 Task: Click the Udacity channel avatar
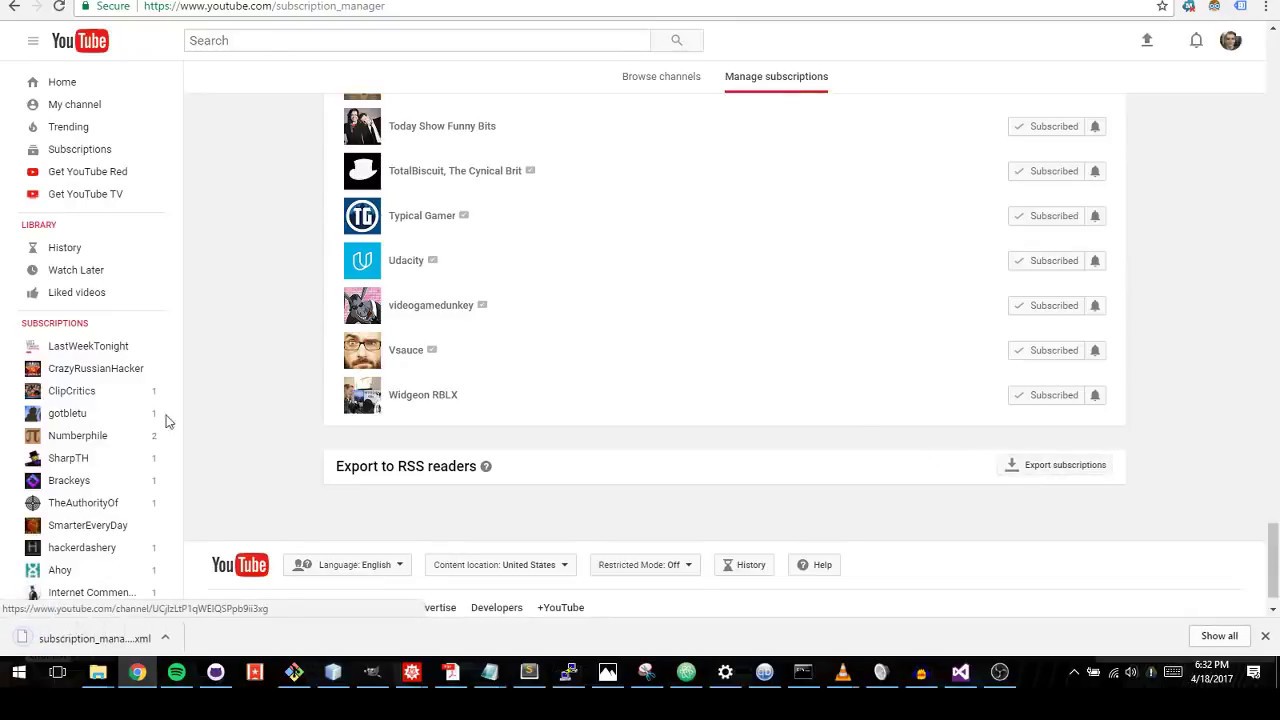[x=362, y=261]
